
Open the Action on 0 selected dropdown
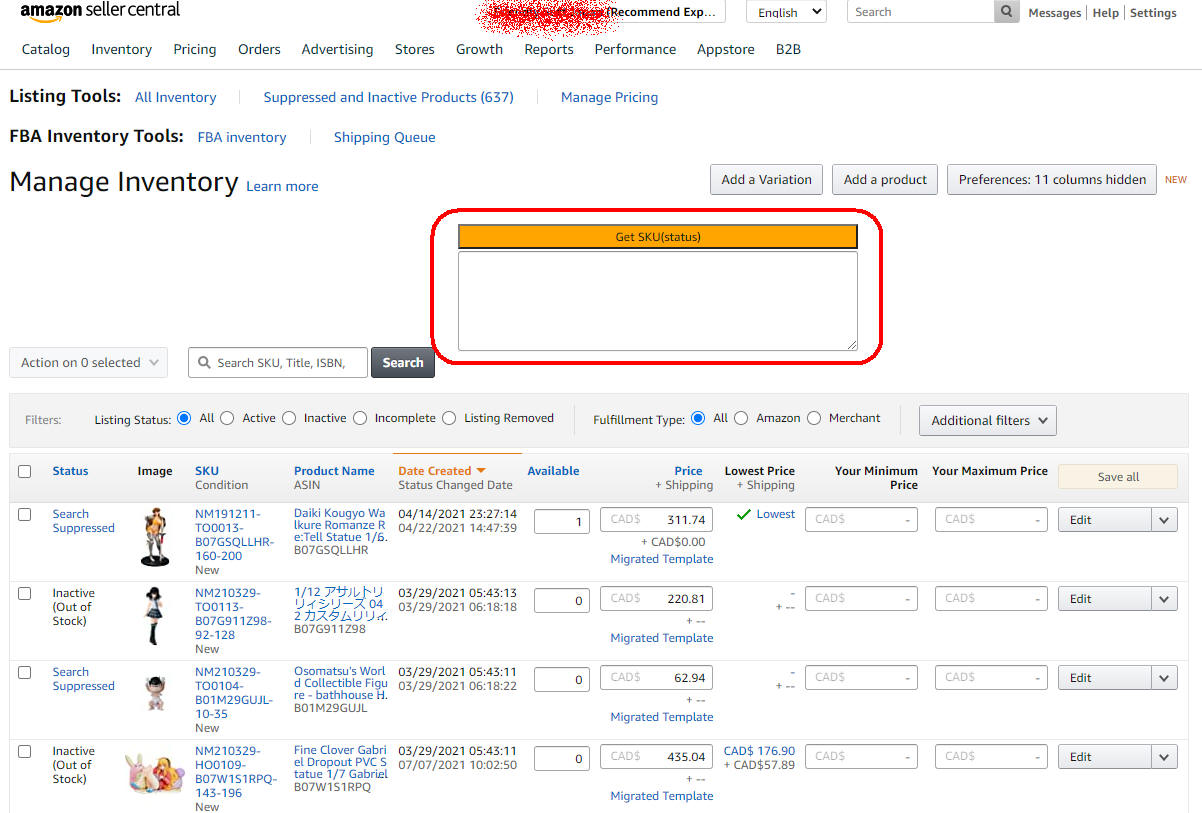point(88,363)
